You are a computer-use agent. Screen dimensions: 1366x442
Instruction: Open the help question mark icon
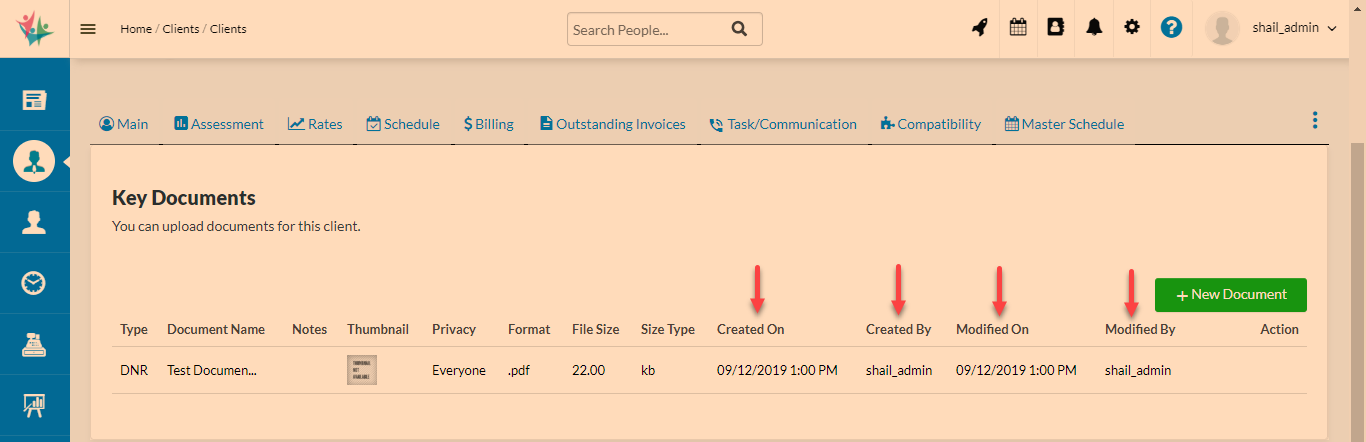click(x=1172, y=28)
